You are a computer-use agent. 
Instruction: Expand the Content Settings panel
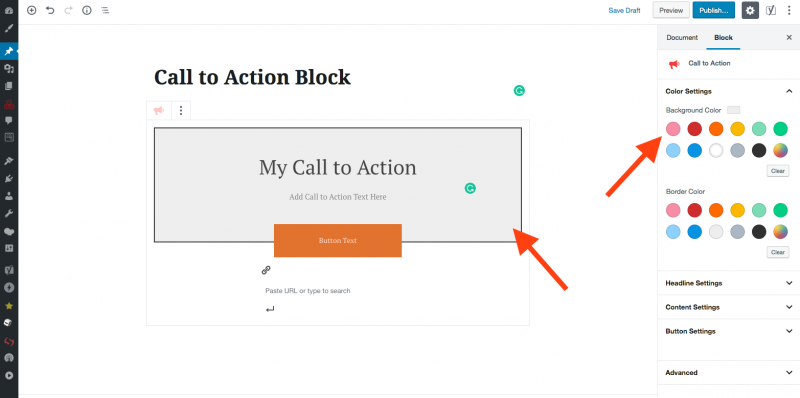(729, 307)
